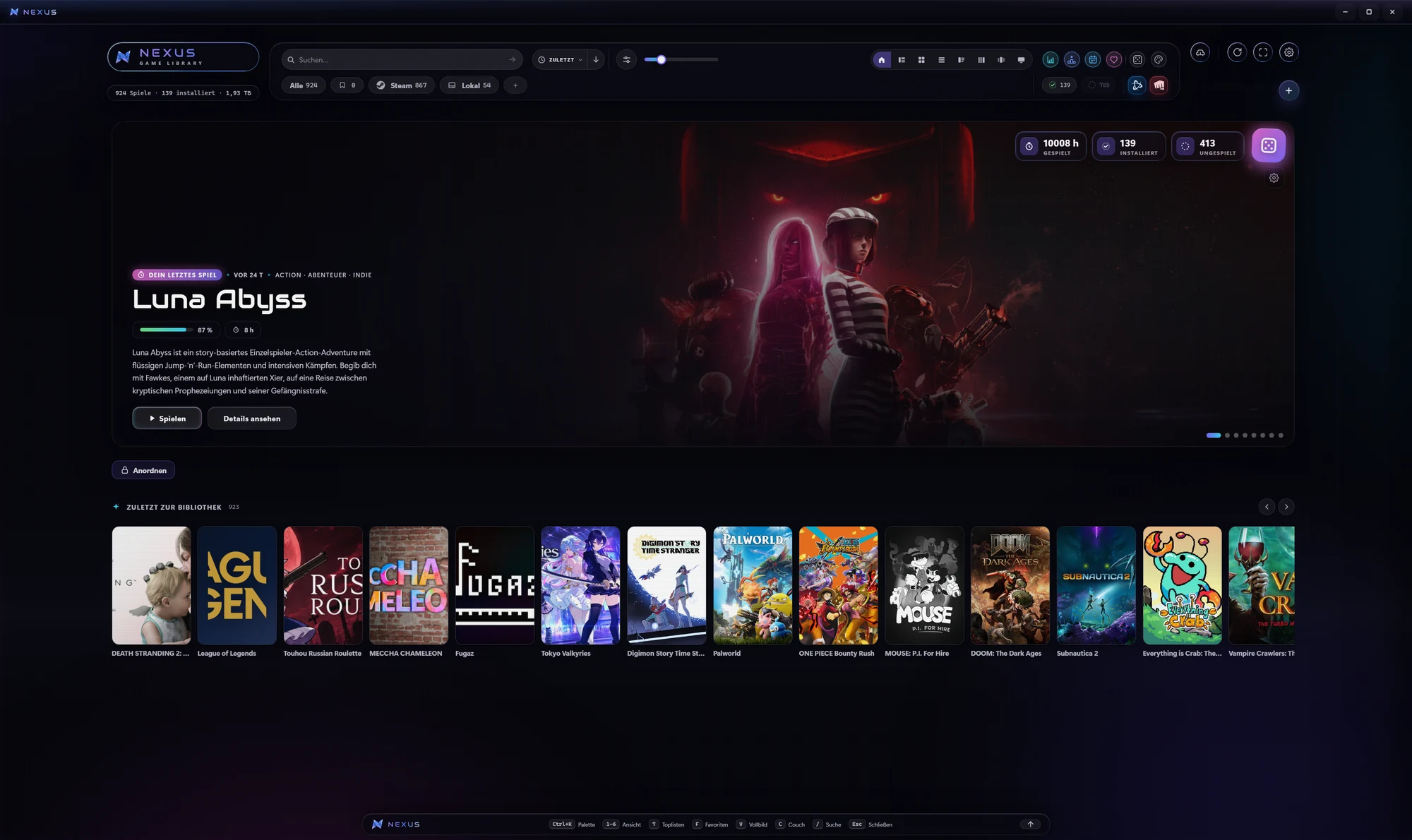
Task: Click Details ansehen button
Action: [x=252, y=419]
